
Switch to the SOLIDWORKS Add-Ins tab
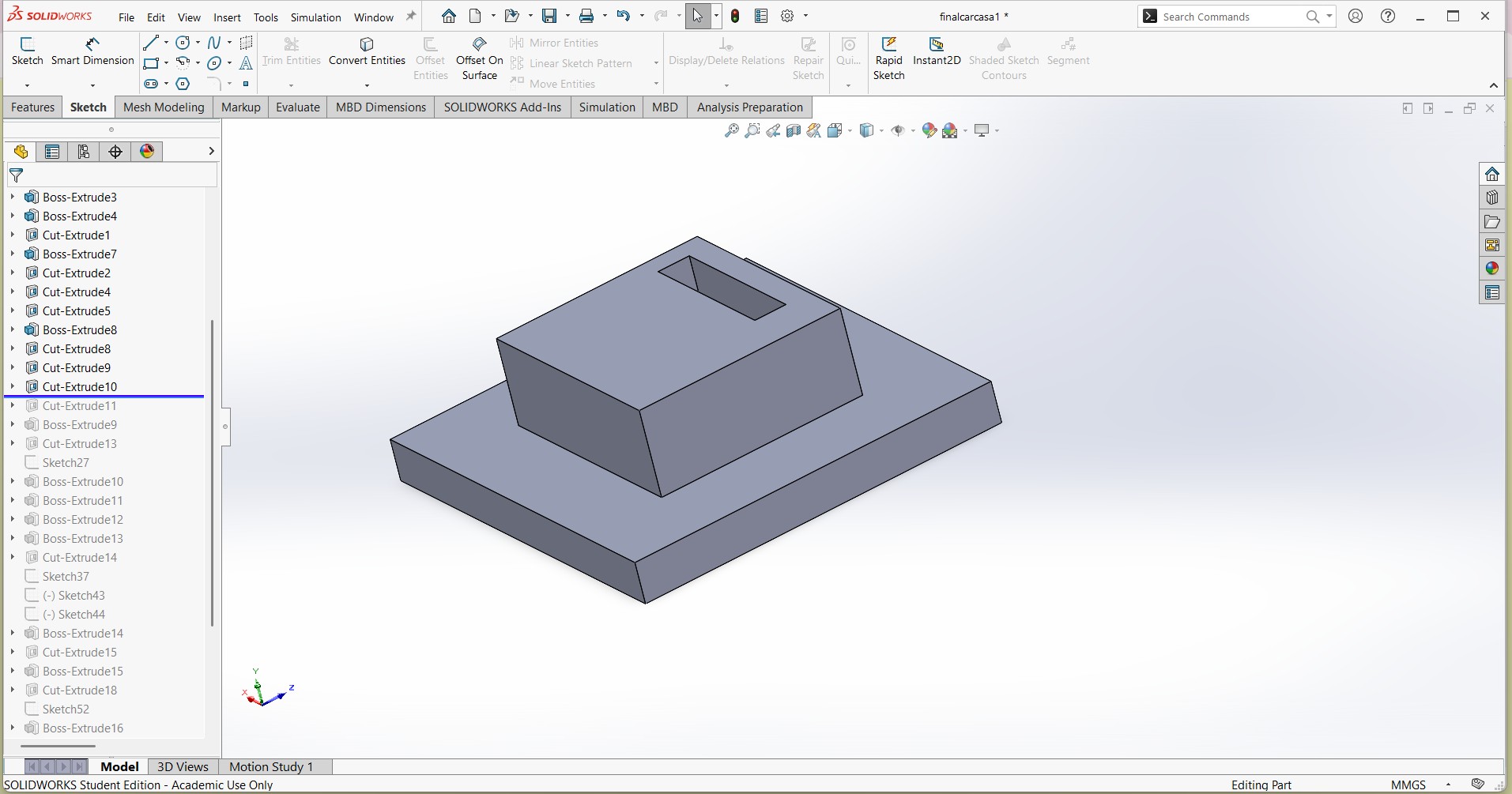pos(503,107)
